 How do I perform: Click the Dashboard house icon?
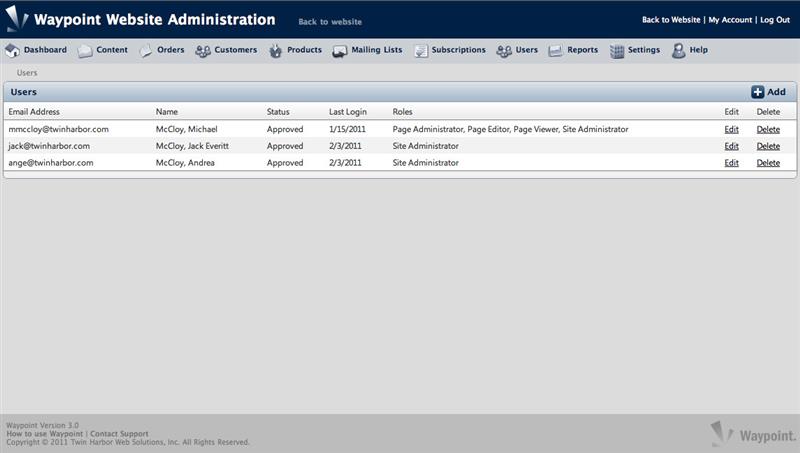pos(12,50)
